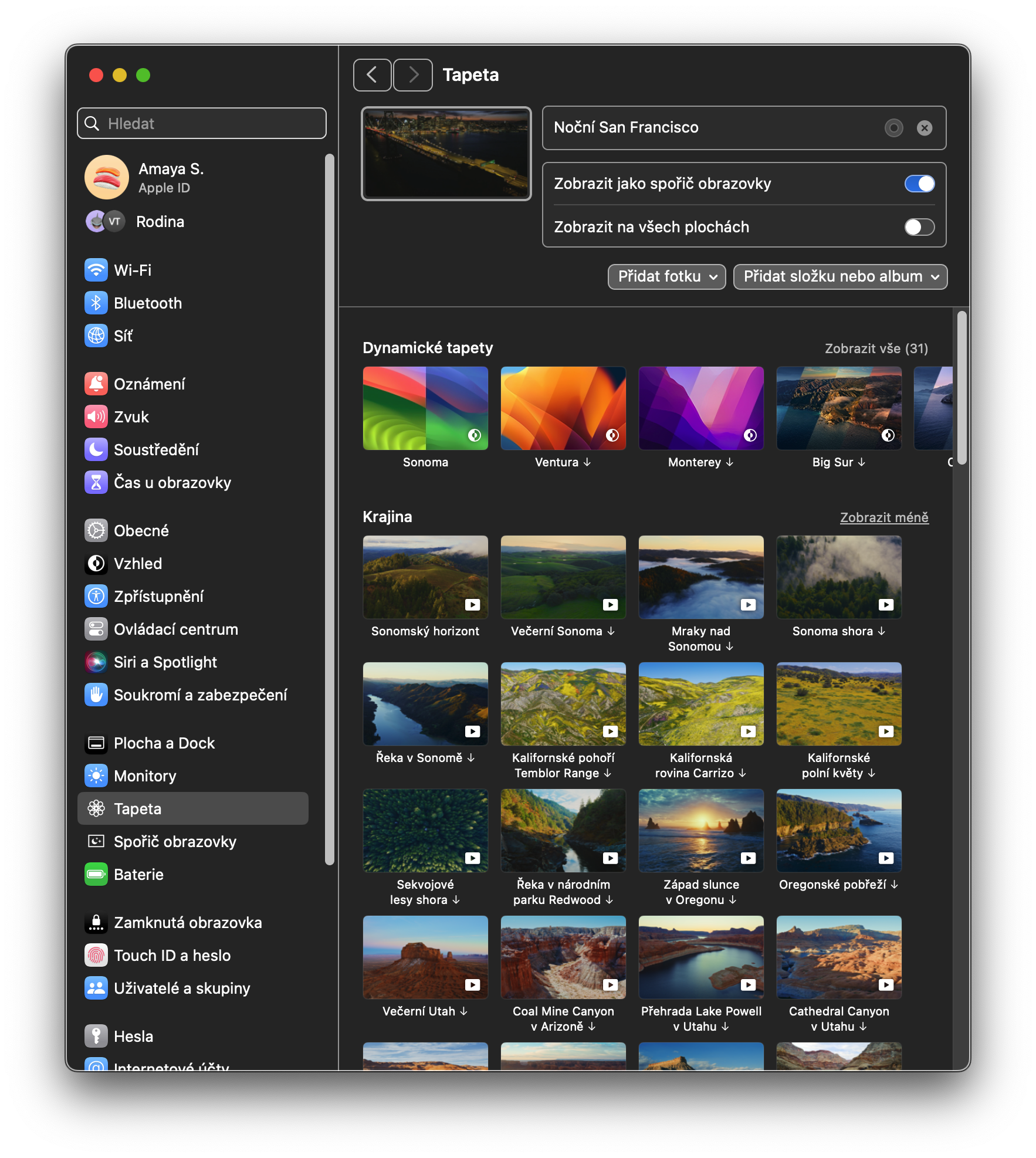Expand the Přidat fotku dropdown
Image resolution: width=1036 pixels, height=1158 pixels.
point(667,276)
